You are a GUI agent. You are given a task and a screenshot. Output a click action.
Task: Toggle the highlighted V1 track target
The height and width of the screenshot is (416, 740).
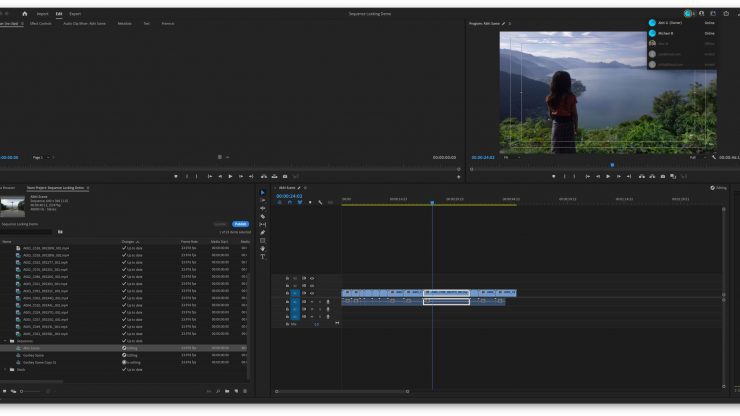[x=295, y=293]
